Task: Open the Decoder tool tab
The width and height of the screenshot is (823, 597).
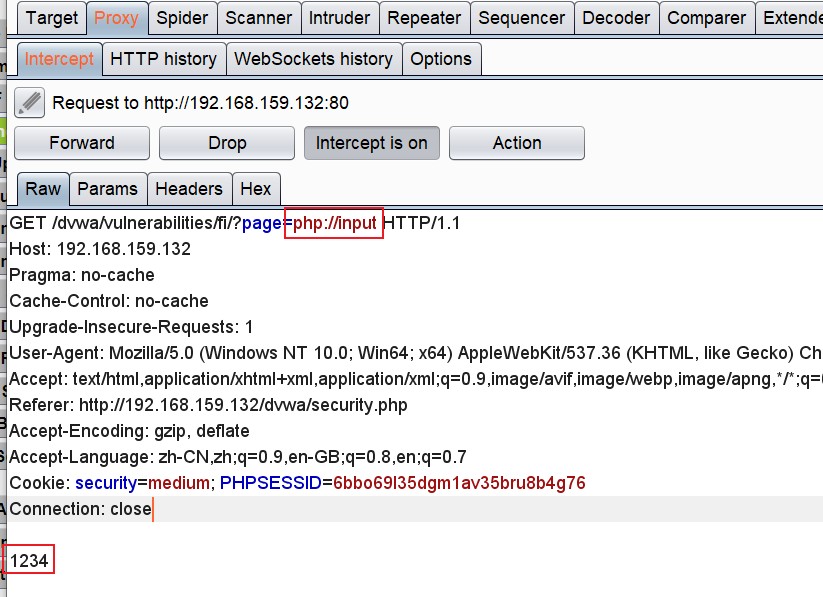Action: tap(616, 17)
